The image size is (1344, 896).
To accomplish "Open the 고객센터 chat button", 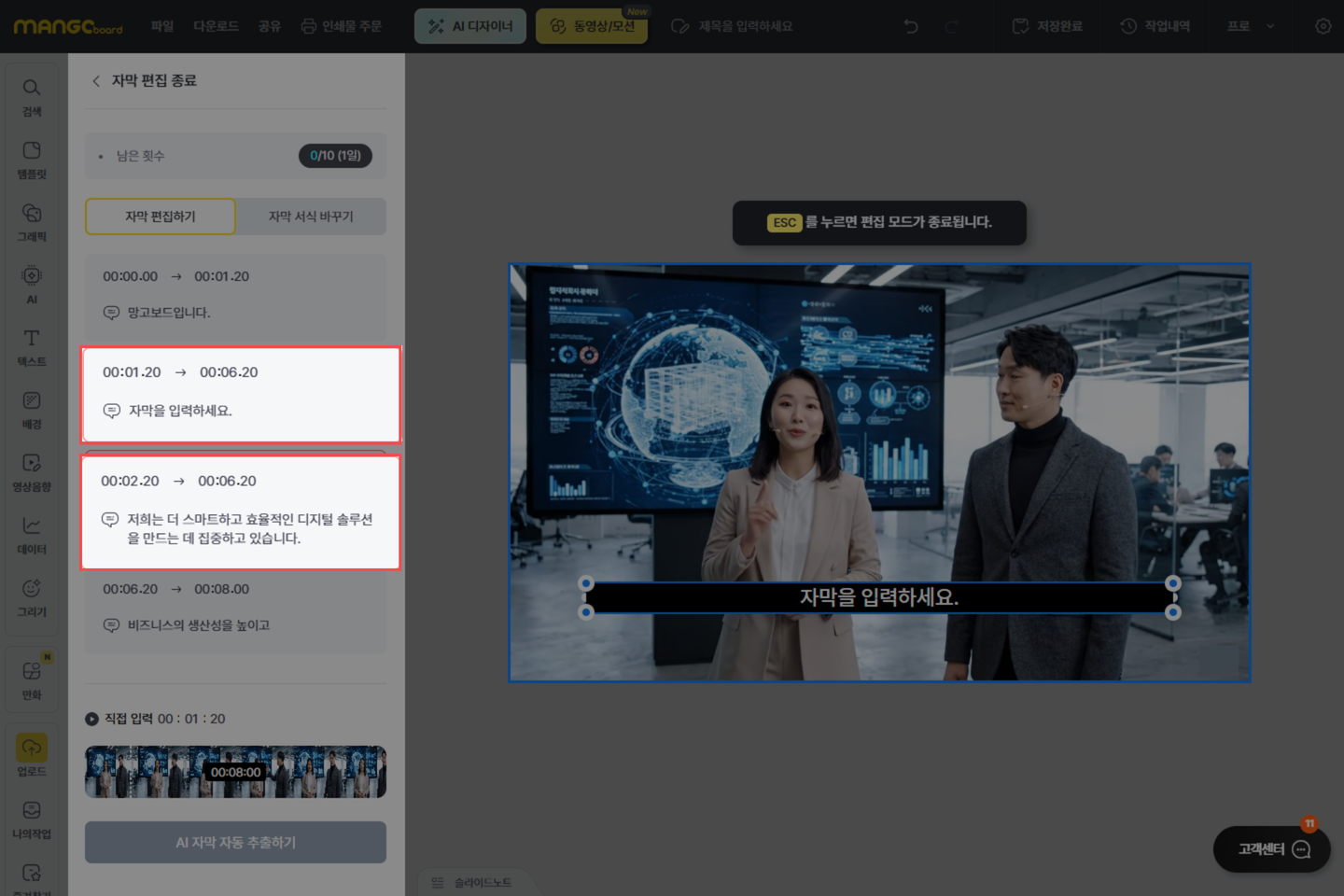I will coord(1271,849).
